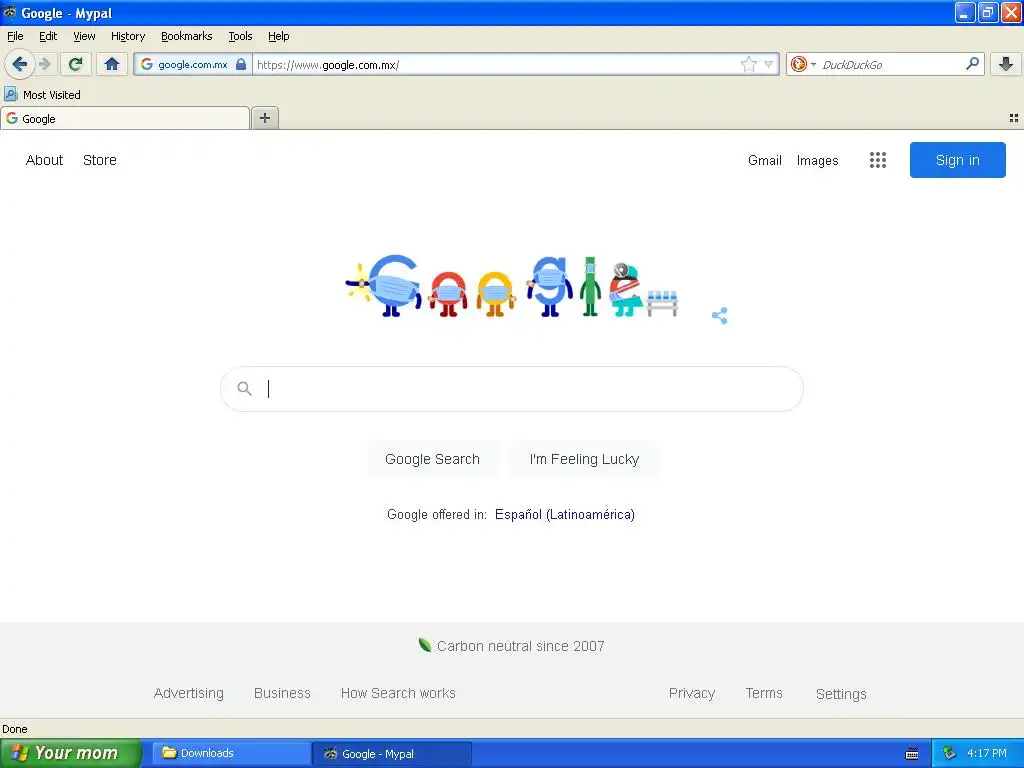
Task: Share the Google doodle via share icon
Action: pos(720,316)
